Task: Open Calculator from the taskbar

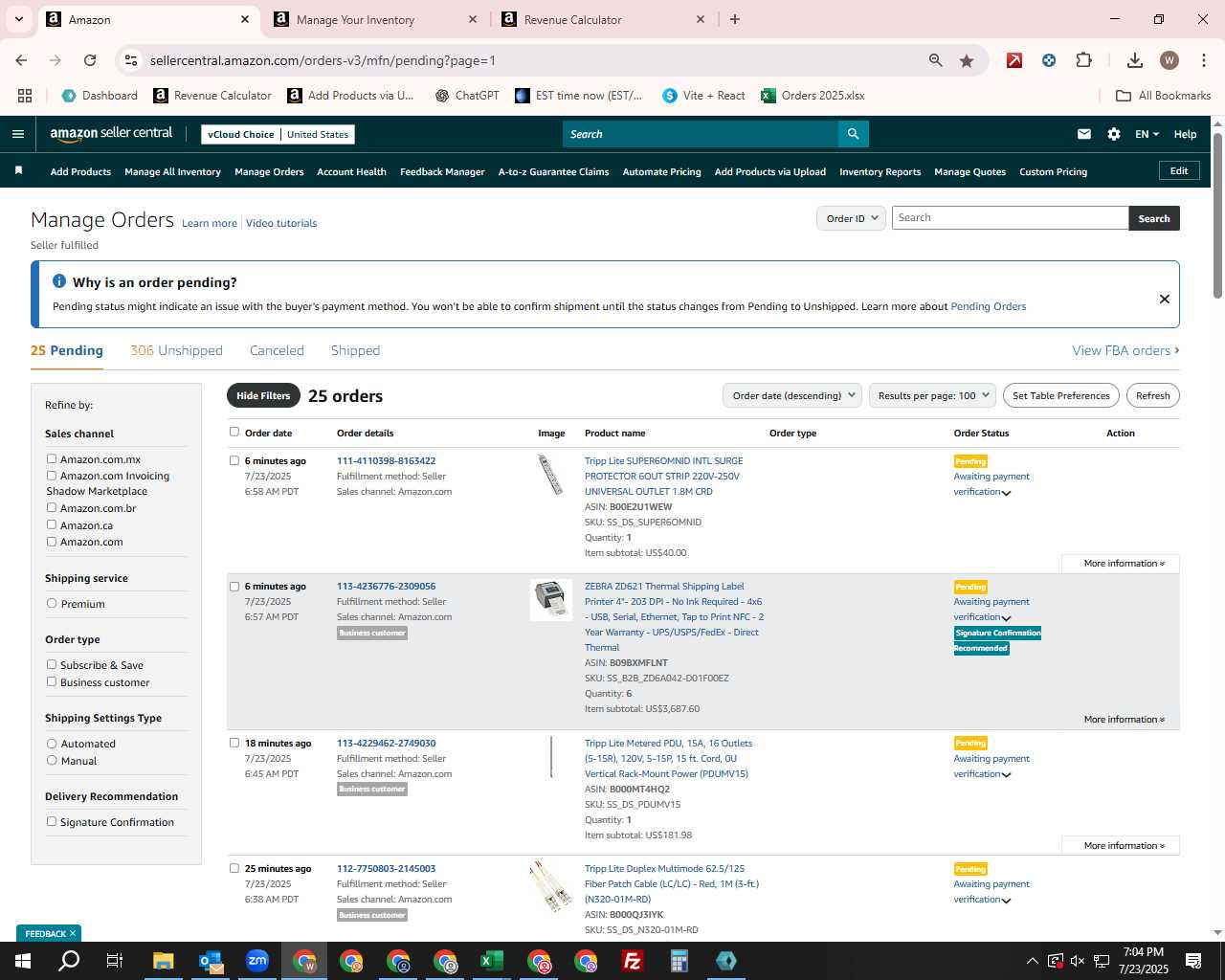Action: pyautogui.click(x=679, y=961)
